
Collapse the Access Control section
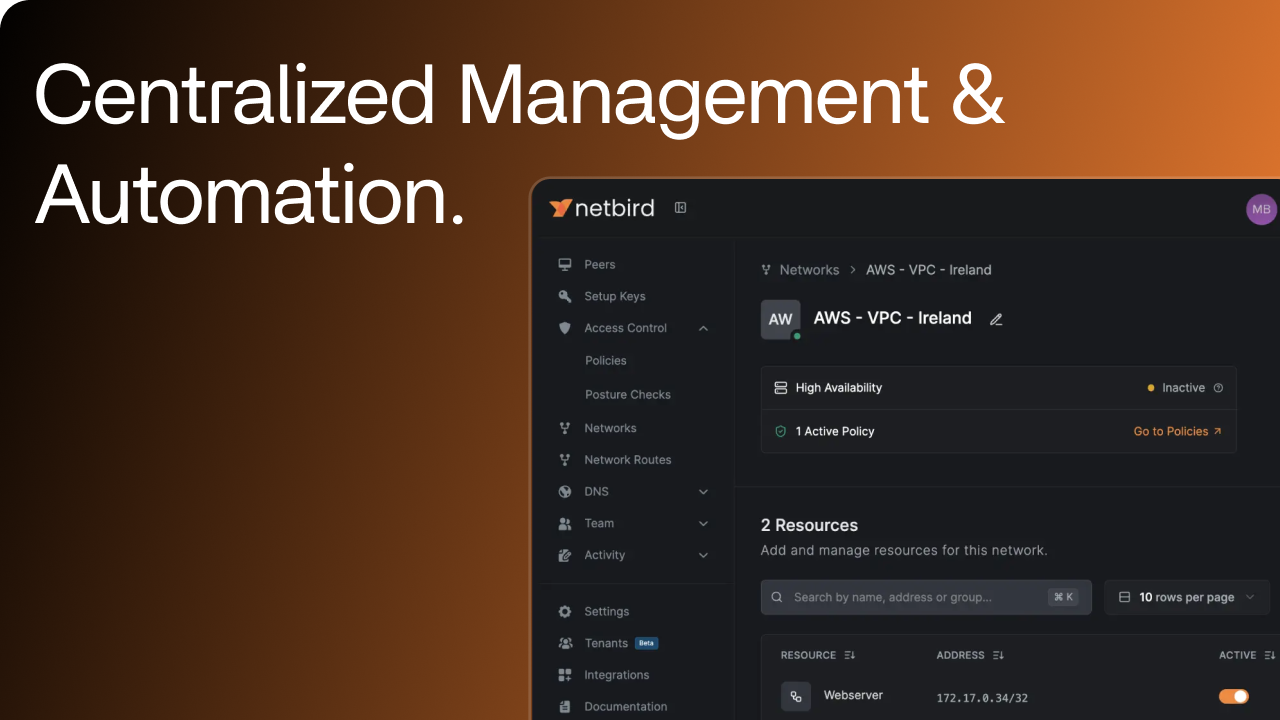pyautogui.click(x=703, y=328)
